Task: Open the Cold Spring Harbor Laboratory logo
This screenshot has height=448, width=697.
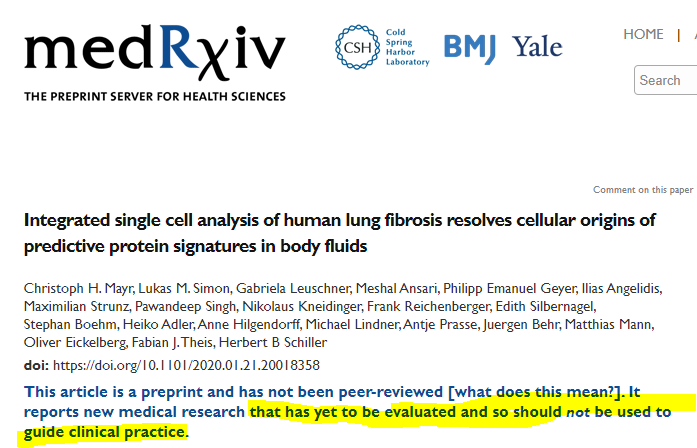Action: 381,47
